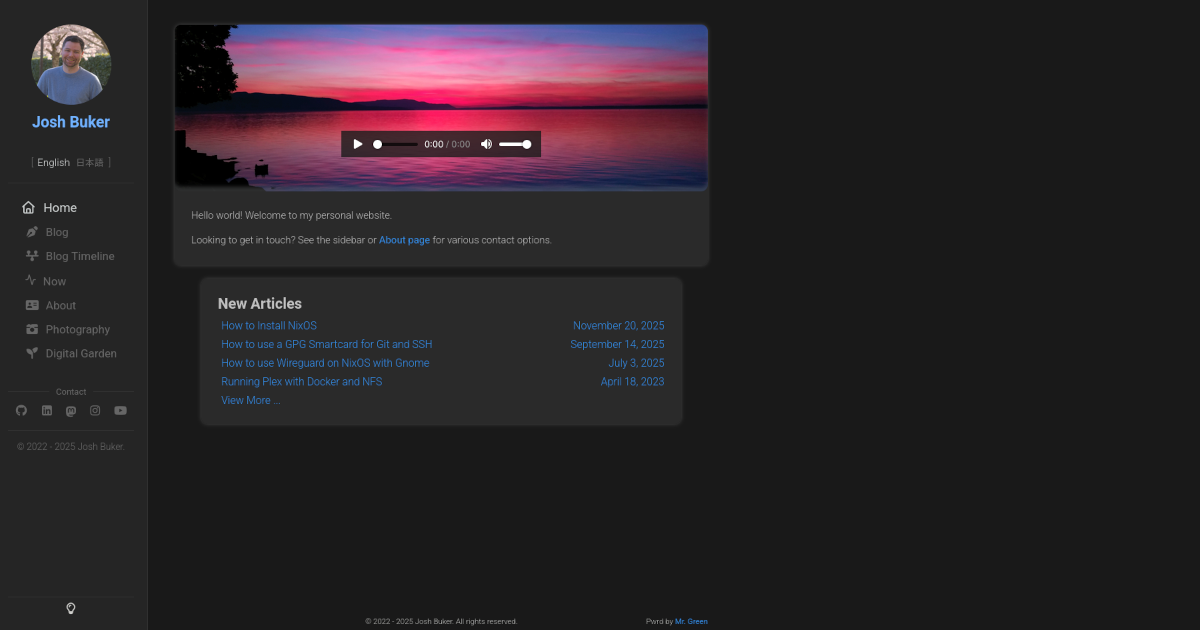The image size is (1200, 630).
Task: Click the Instagram contact icon
Action: (95, 410)
